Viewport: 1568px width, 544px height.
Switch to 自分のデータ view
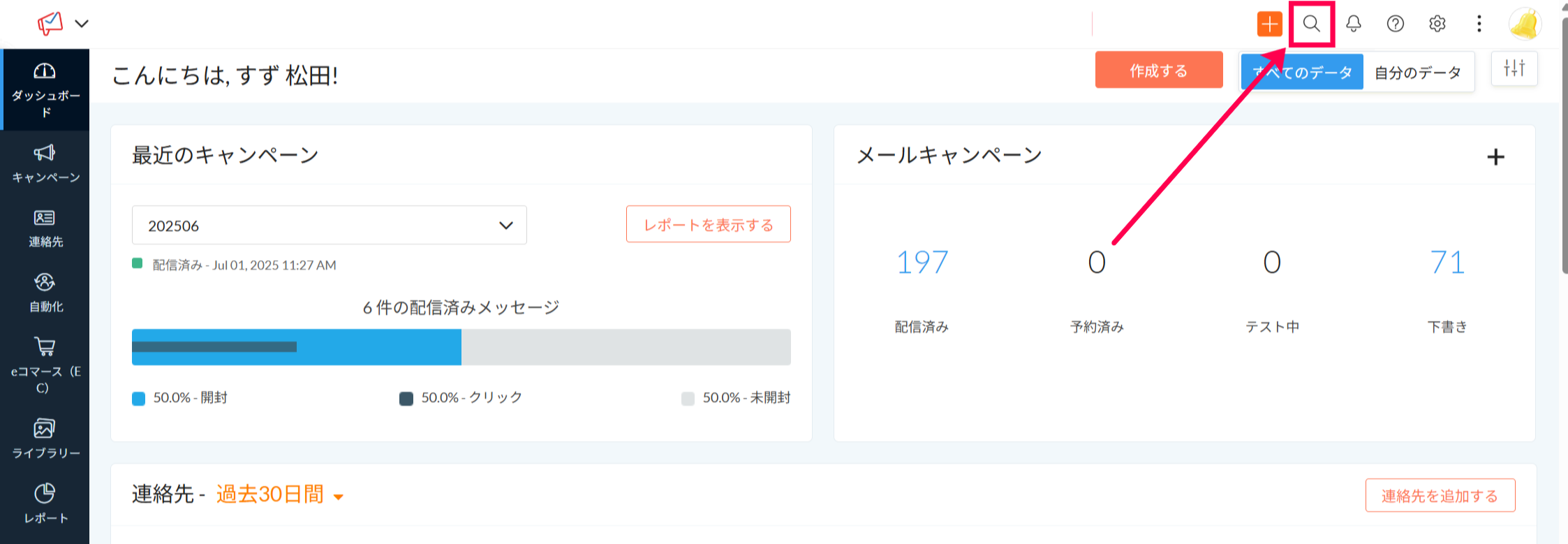(1418, 73)
